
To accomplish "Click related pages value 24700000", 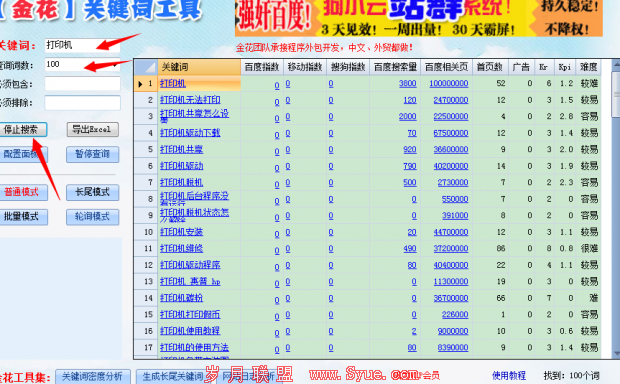I will pos(451,100).
